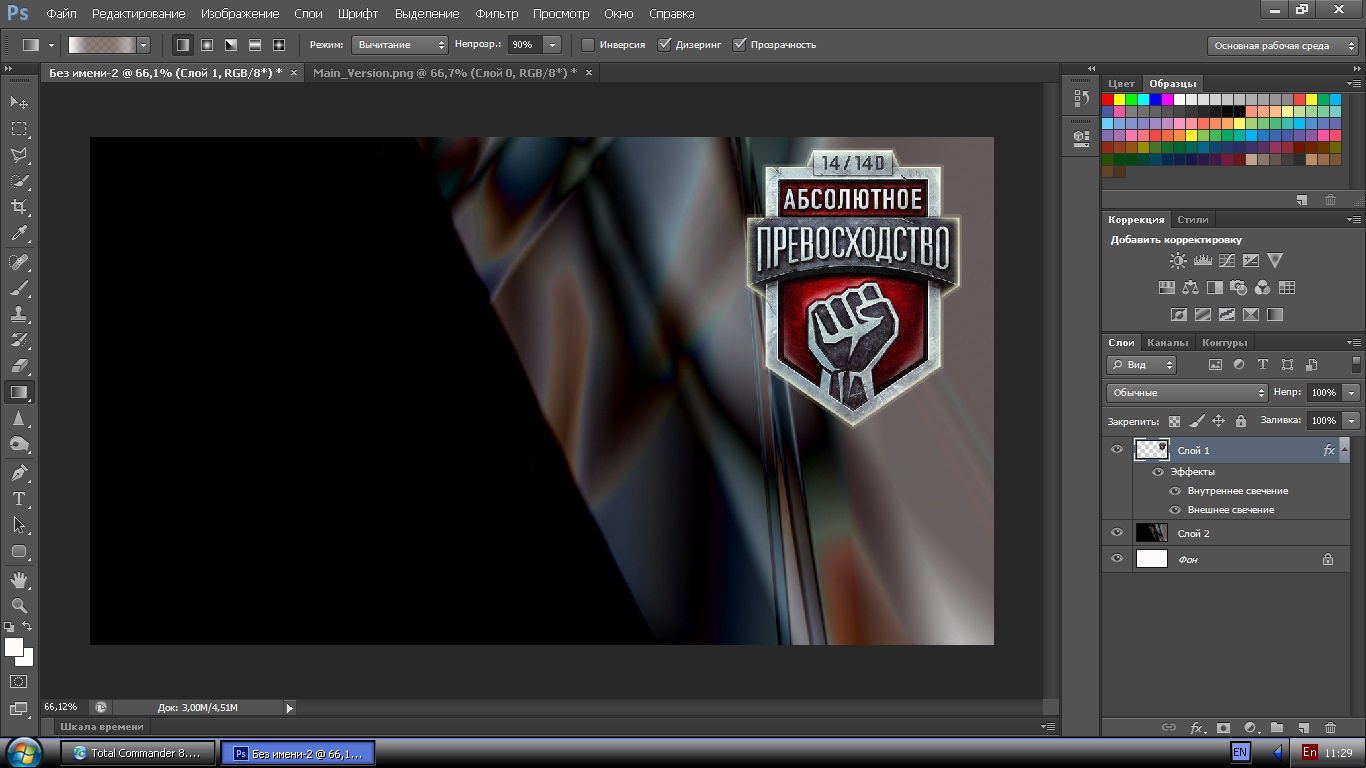Enable the Инверсия checkbox

point(588,45)
